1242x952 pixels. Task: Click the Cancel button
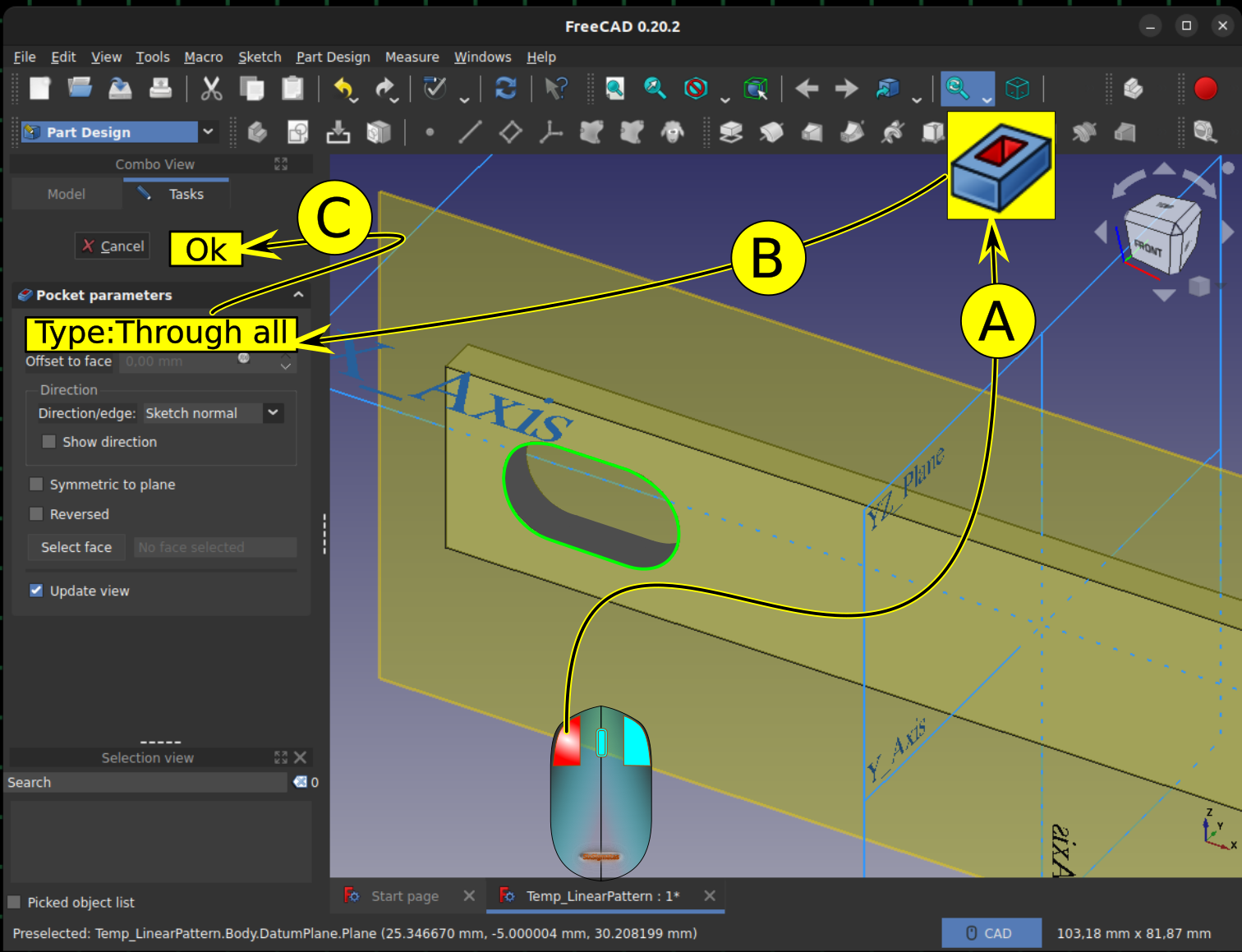[x=113, y=246]
